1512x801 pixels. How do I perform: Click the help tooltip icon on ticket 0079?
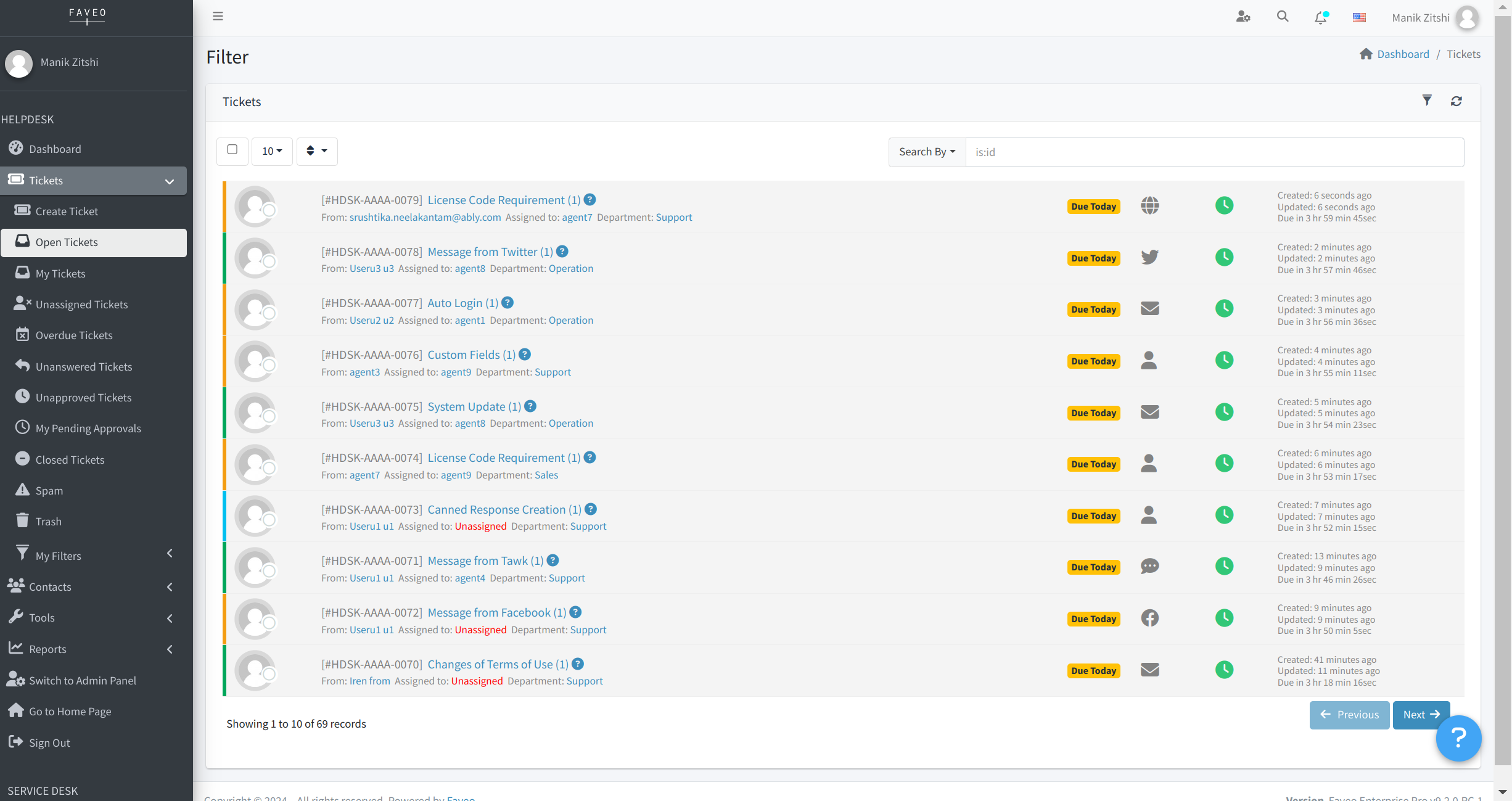click(x=590, y=200)
